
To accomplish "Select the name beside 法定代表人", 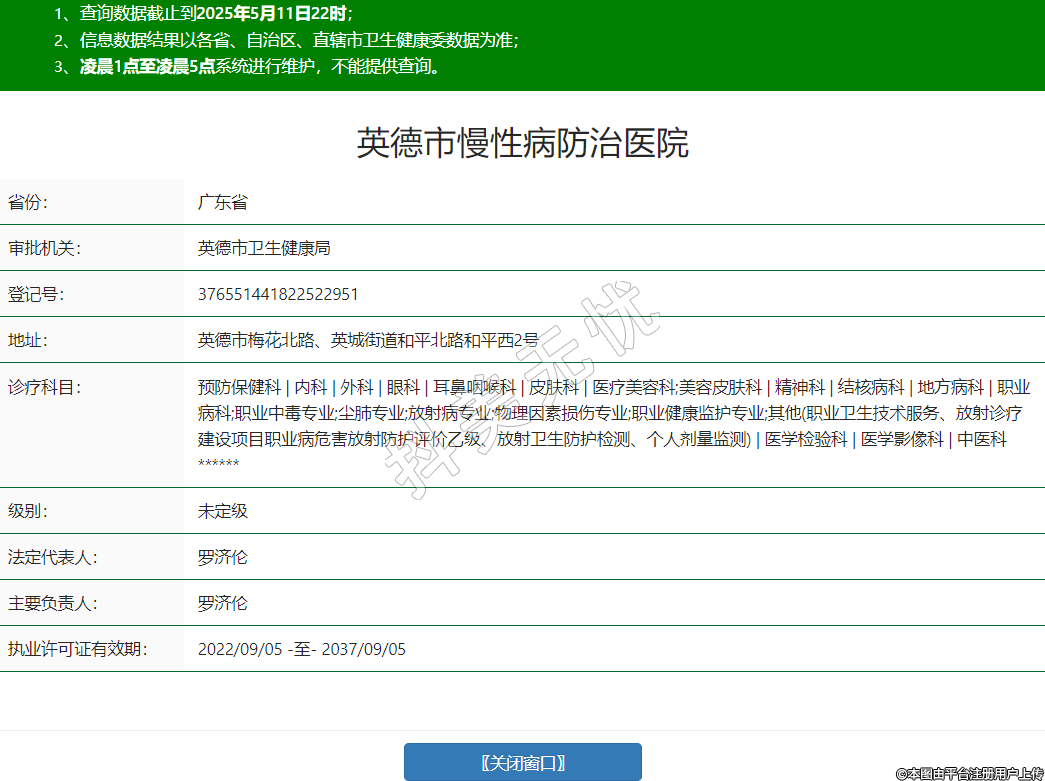I will tap(222, 557).
